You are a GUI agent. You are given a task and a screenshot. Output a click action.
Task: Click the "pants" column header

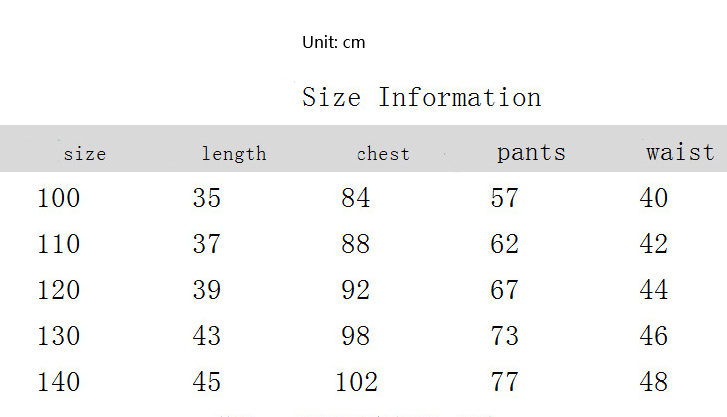531,153
